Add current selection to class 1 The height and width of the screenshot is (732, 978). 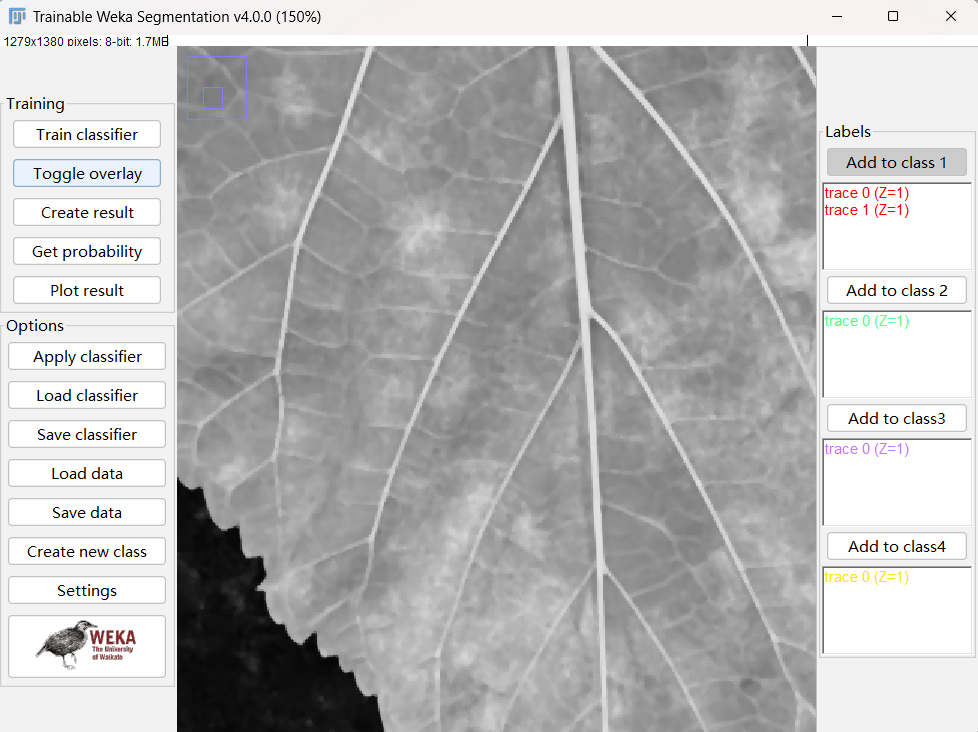point(896,162)
